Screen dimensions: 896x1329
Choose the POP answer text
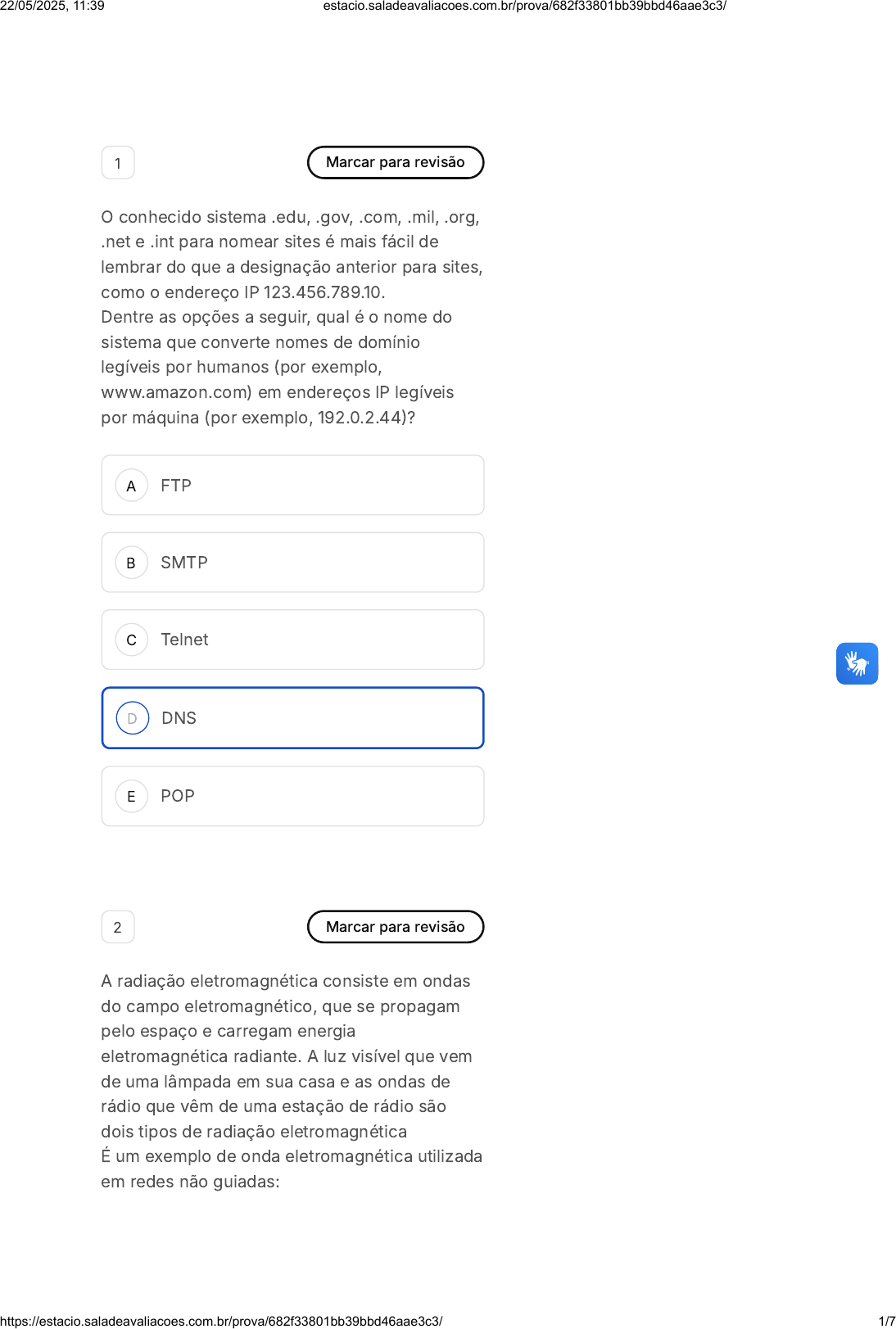[178, 796]
